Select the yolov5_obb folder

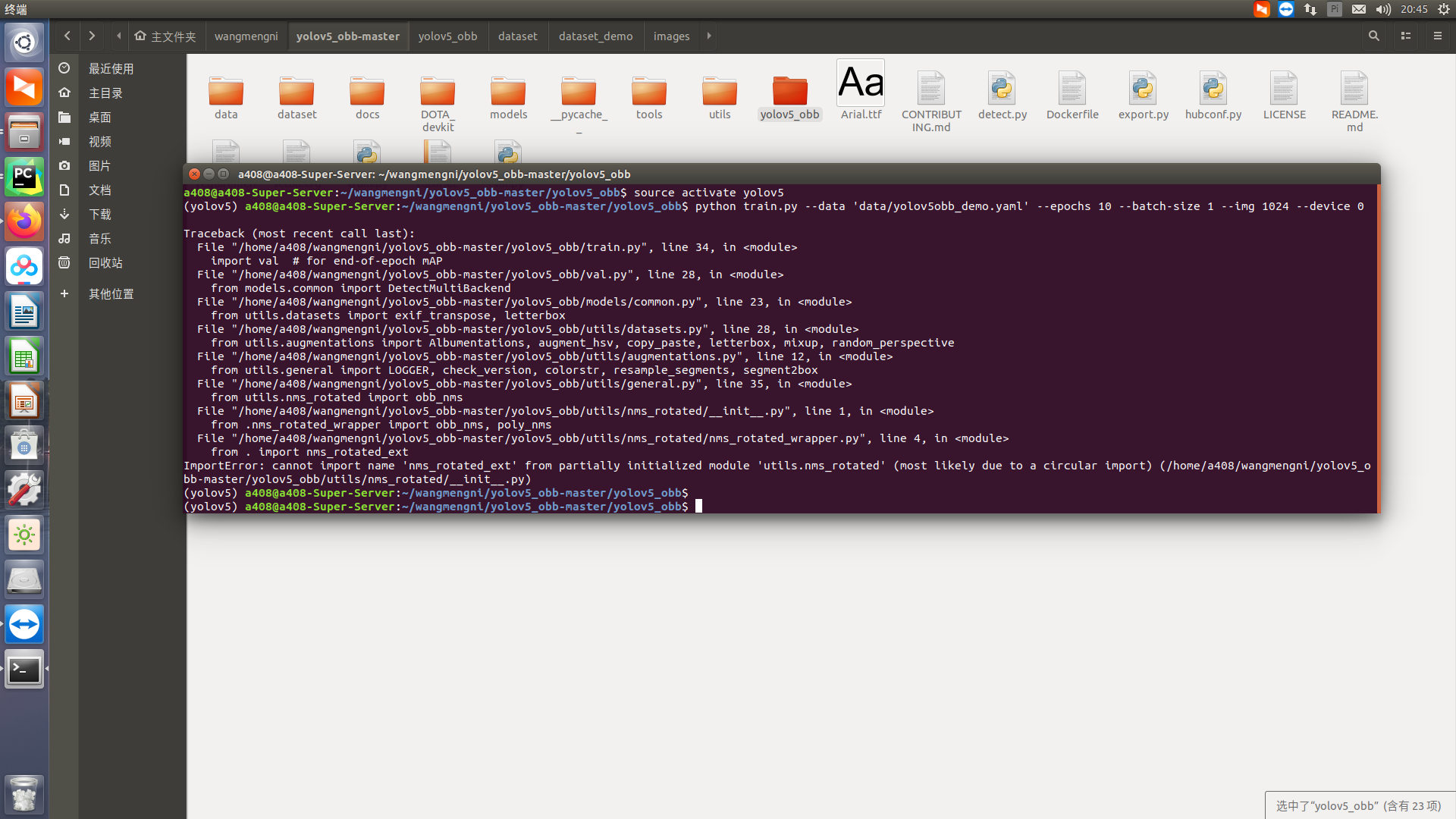coord(789,98)
